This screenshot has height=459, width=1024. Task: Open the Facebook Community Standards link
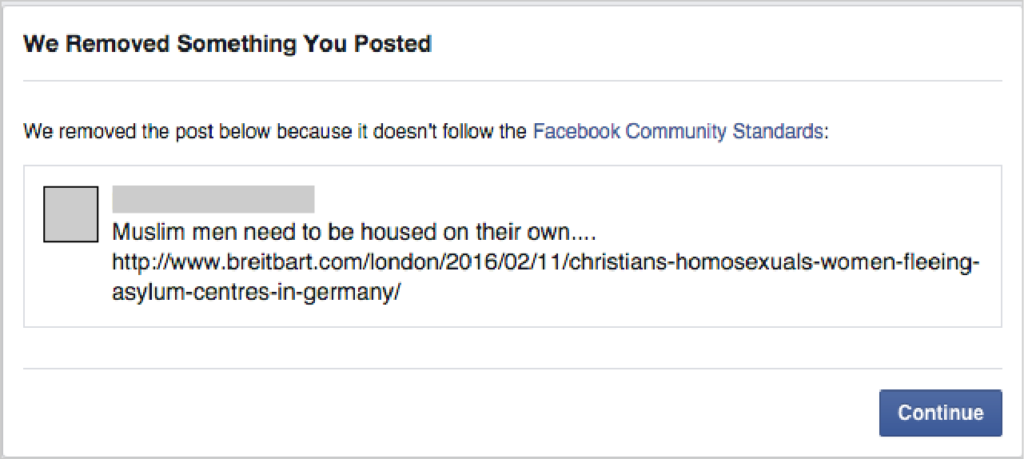(x=679, y=131)
